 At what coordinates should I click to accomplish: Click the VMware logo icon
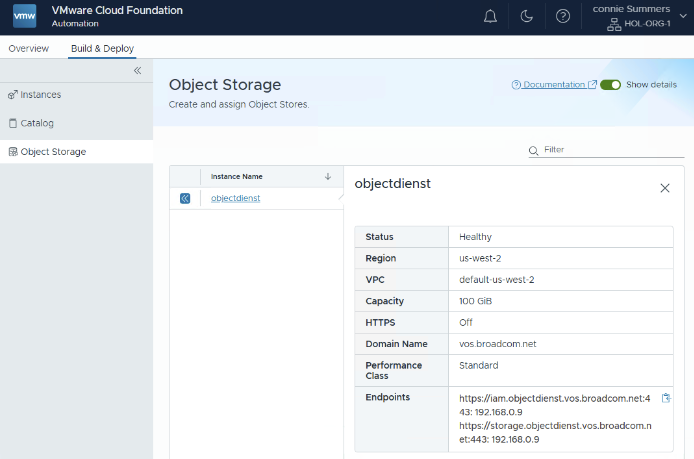[x=24, y=16]
